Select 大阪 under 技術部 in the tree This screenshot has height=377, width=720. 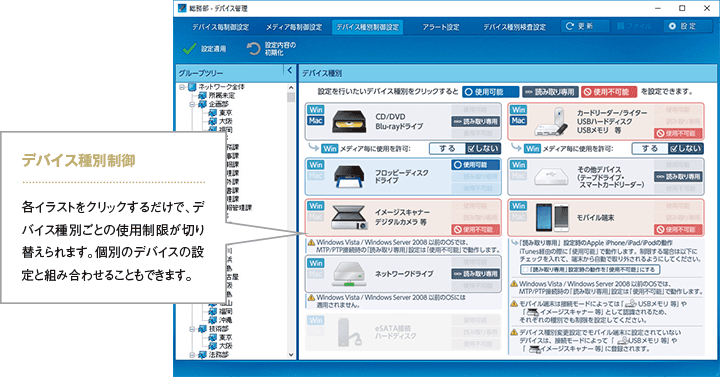(225, 346)
